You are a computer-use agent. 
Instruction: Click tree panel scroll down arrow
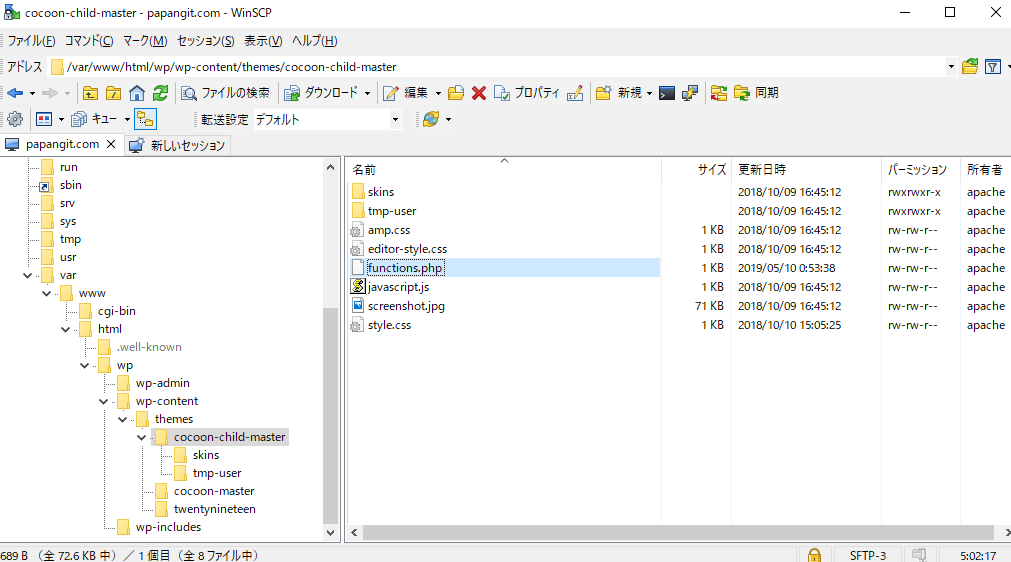pyautogui.click(x=330, y=532)
